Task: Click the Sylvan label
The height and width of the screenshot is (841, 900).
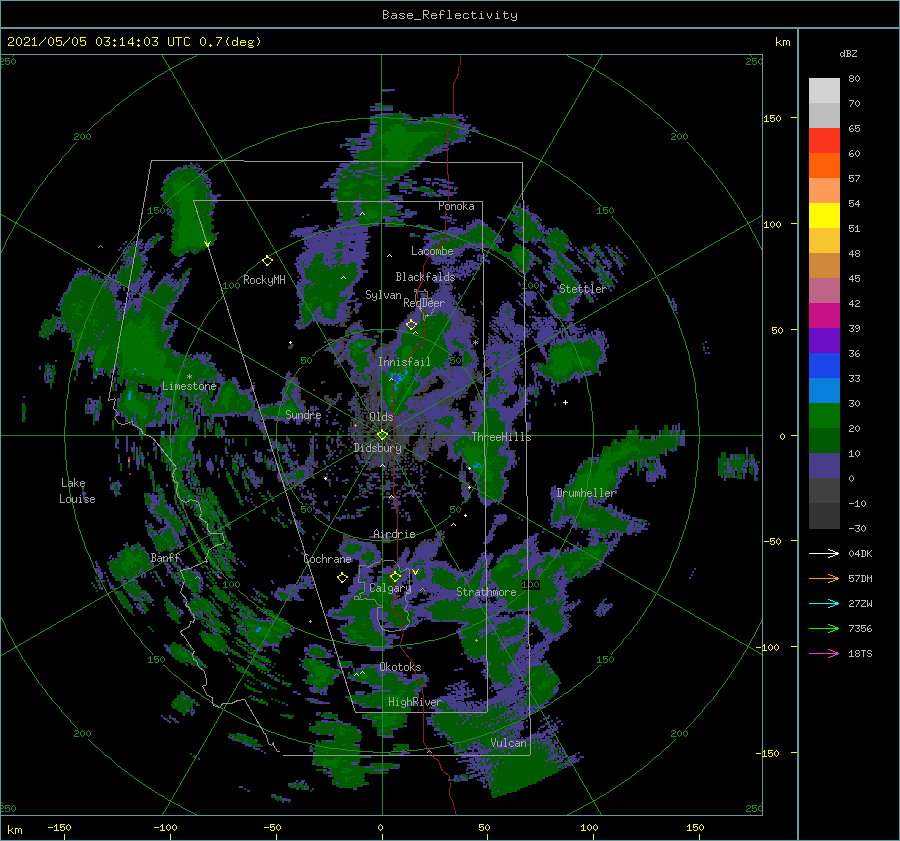Action: pyautogui.click(x=383, y=295)
